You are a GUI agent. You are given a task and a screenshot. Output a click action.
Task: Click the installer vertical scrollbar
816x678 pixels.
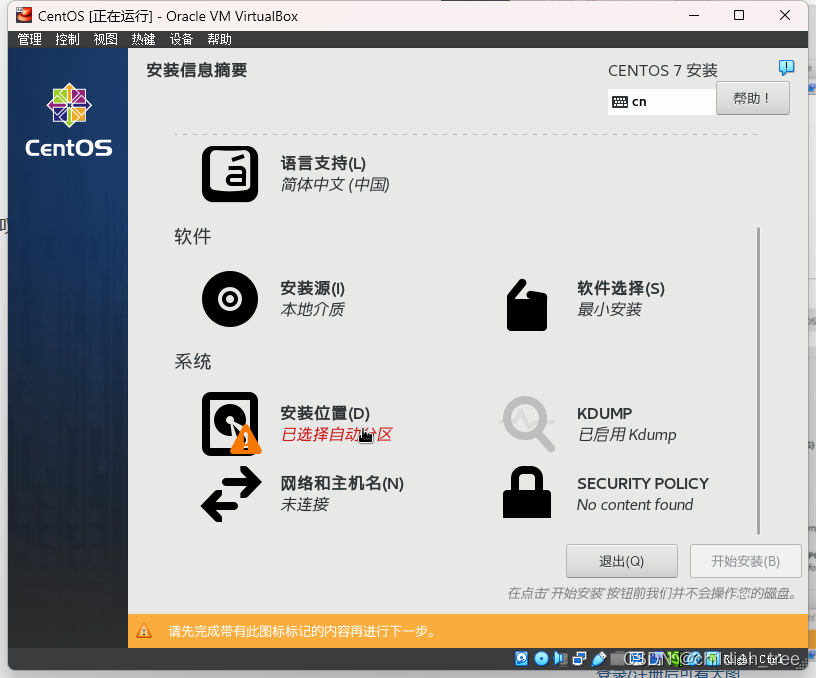pos(758,381)
